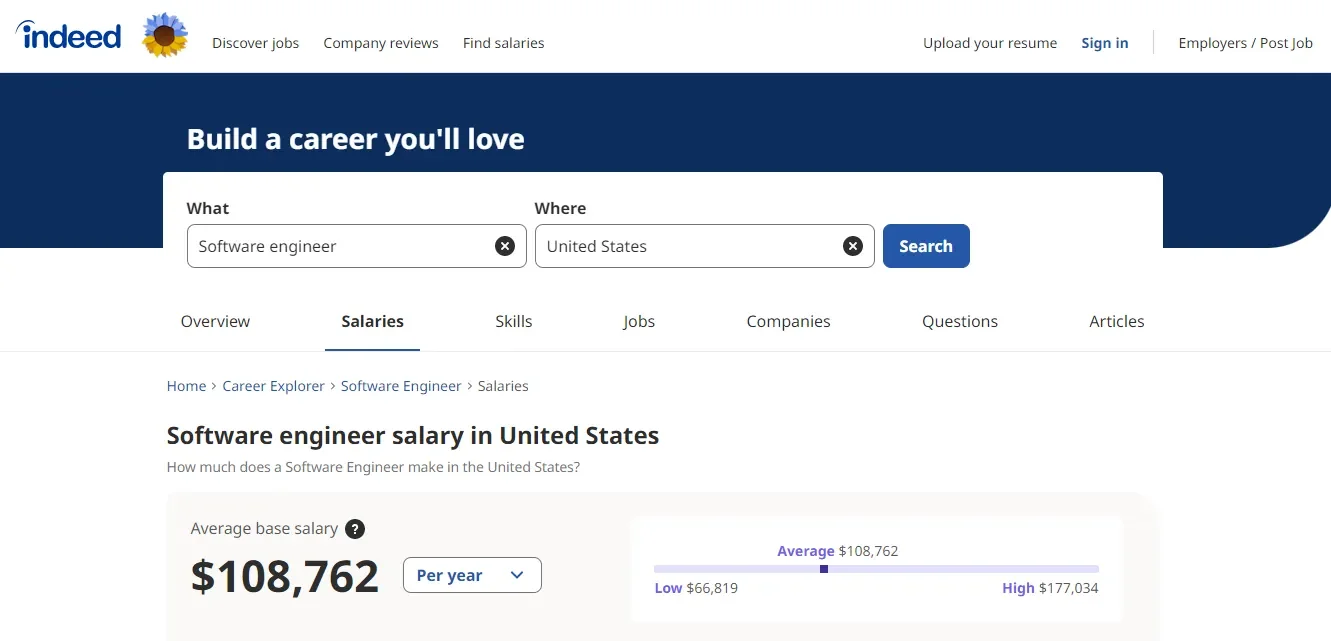Image resolution: width=1331 pixels, height=641 pixels.
Task: Click the average base salary help icon
Action: 355,529
